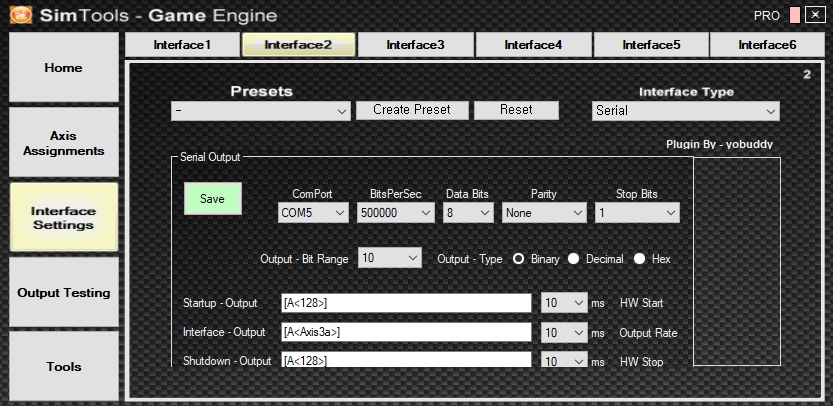Open the Interface Type dropdown showing Serial
This screenshot has width=833, height=406.
point(686,111)
